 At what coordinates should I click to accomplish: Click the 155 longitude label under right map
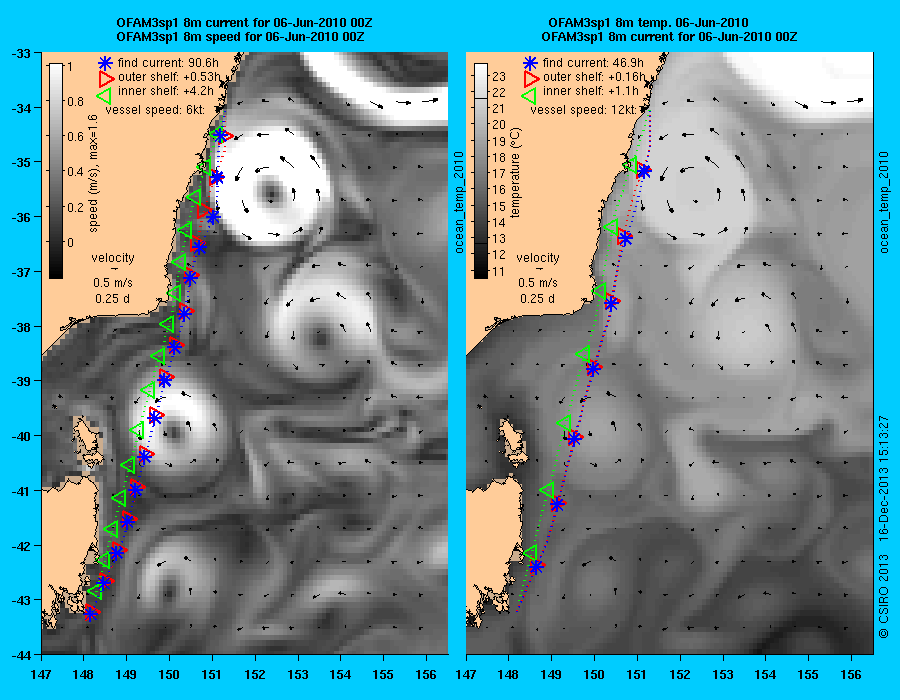(x=808, y=675)
